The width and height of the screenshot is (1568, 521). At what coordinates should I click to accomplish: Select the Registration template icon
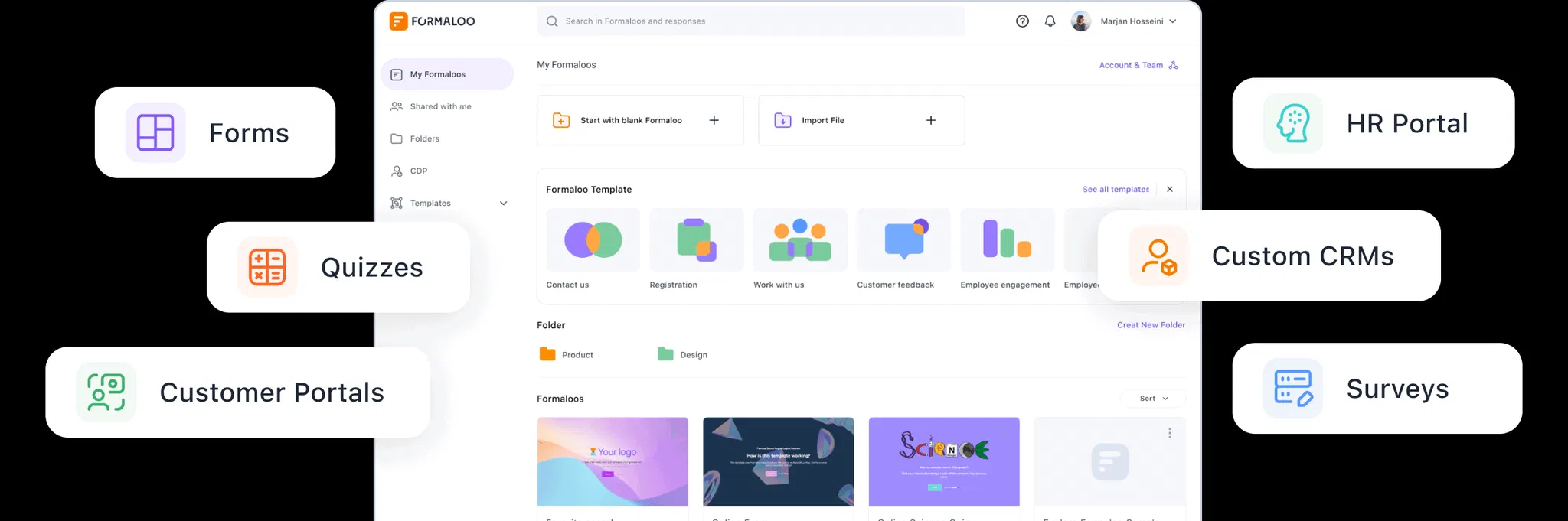[696, 240]
